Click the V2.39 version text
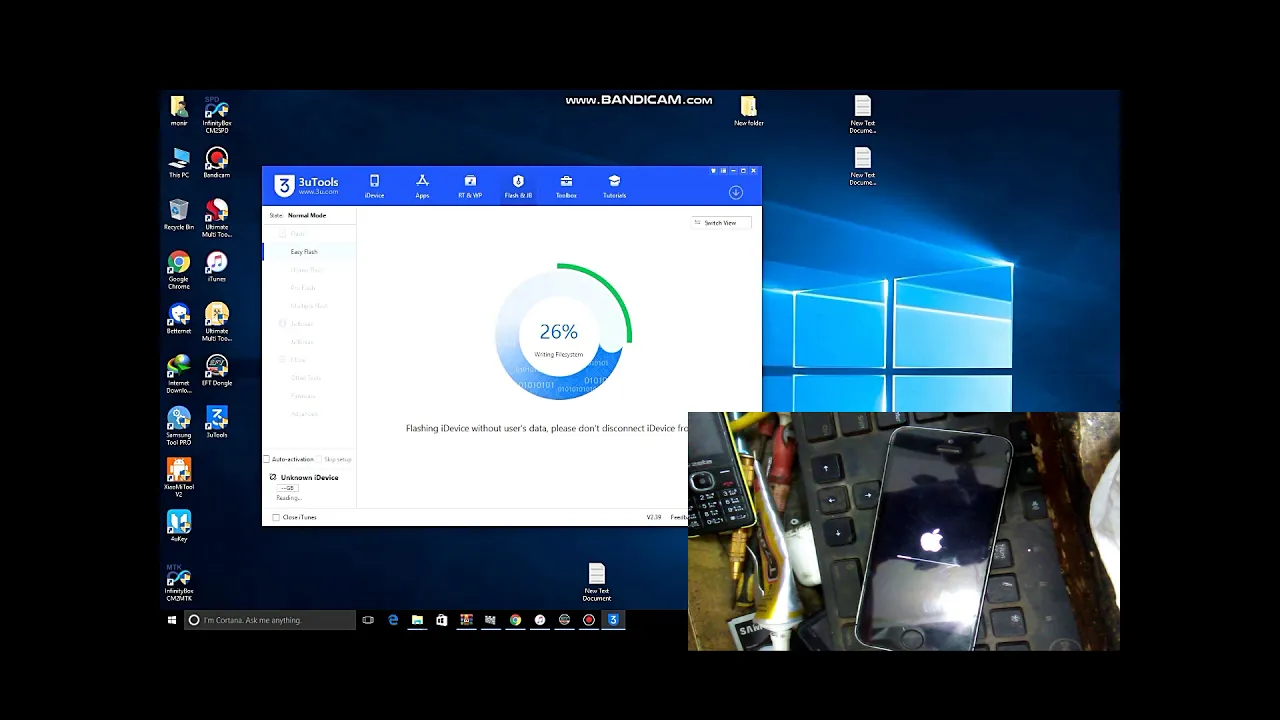The width and height of the screenshot is (1280, 720). [x=654, y=517]
